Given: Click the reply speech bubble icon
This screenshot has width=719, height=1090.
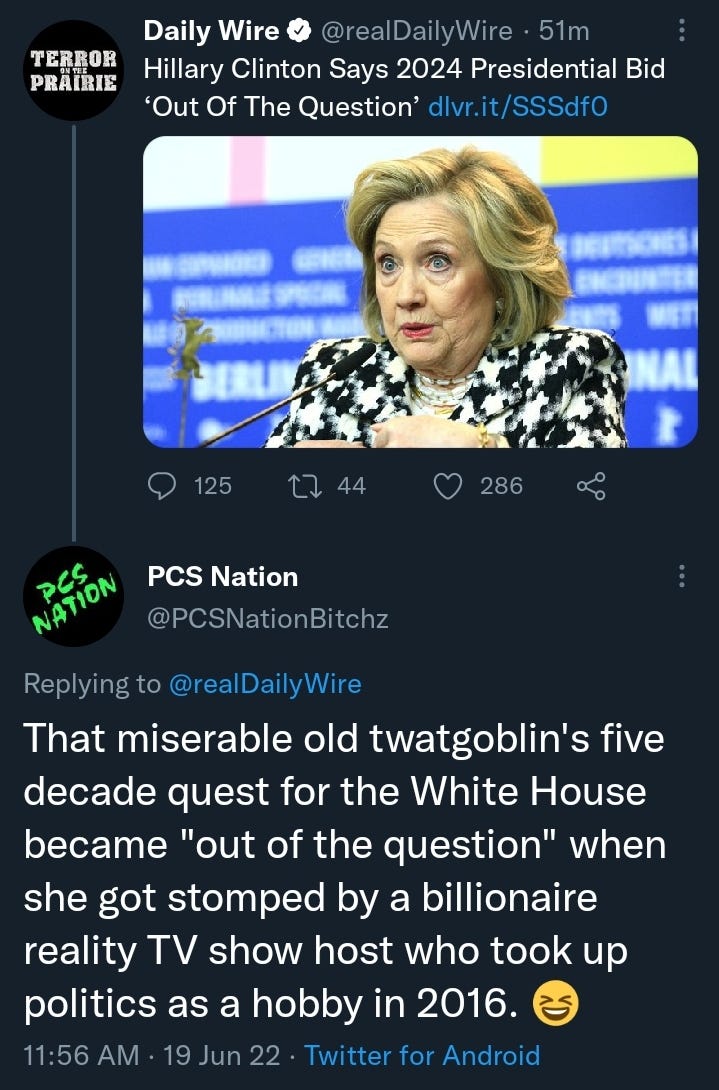Looking at the screenshot, I should [162, 486].
